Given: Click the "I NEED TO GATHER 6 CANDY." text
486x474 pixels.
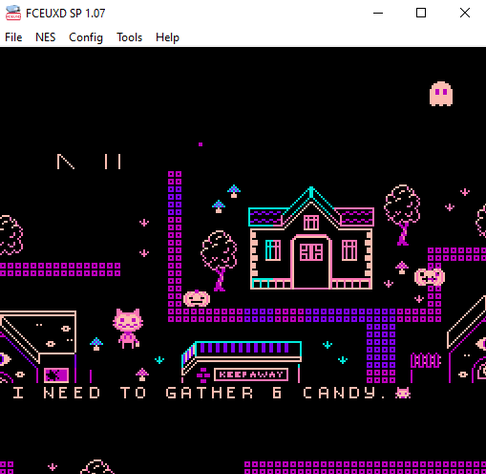Looking at the screenshot, I should [199, 393].
